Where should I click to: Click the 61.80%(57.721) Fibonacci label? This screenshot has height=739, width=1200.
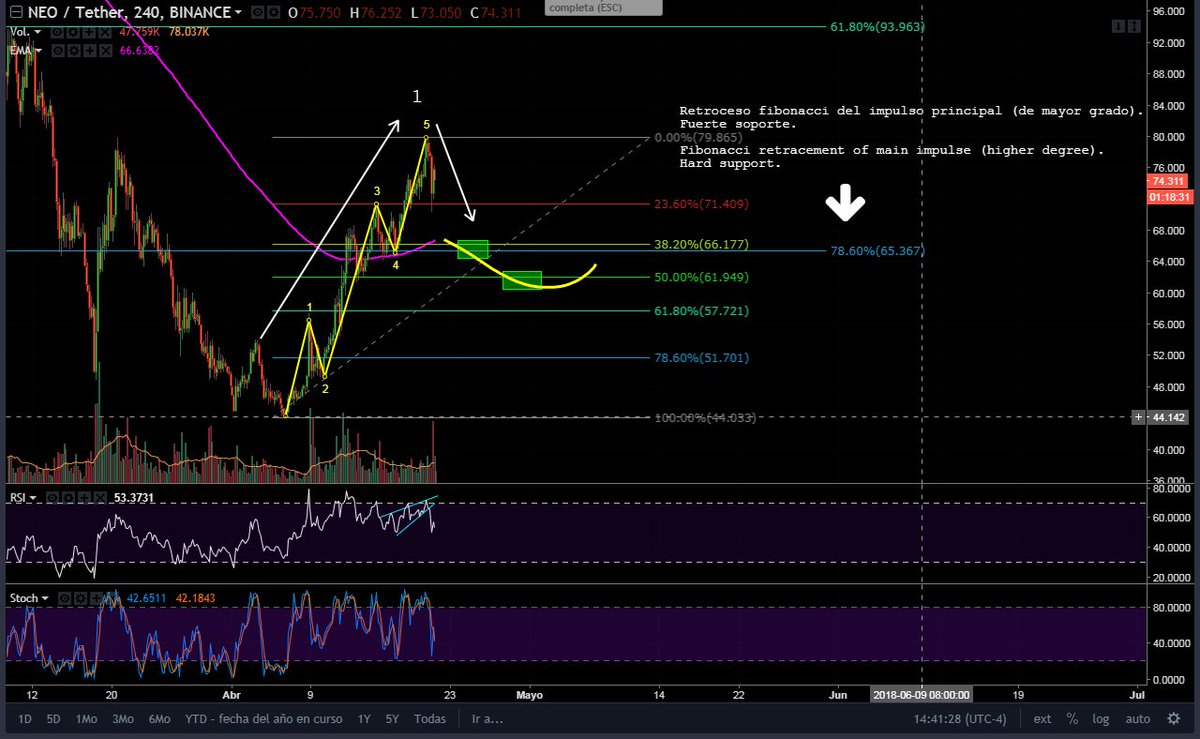701,311
